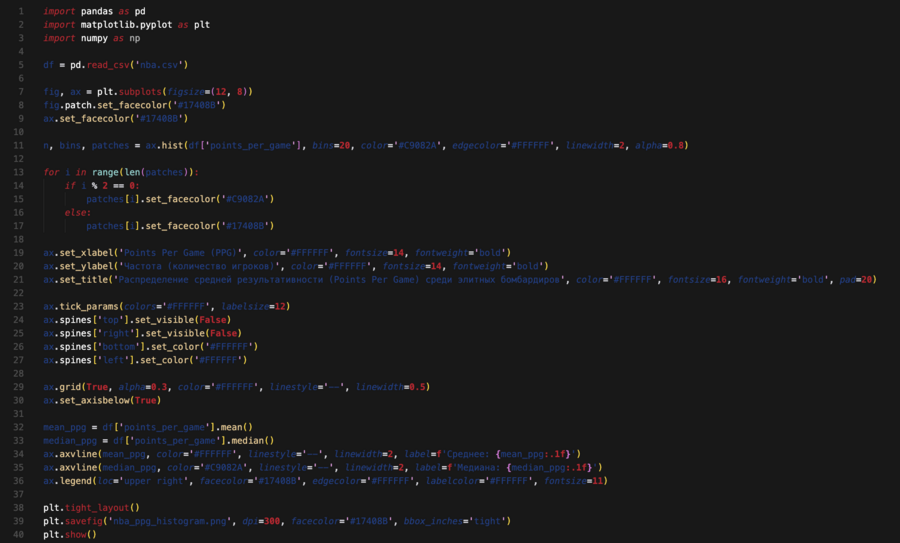Click the 'nba.csv' string on line 5
The width and height of the screenshot is (900, 543).
point(161,65)
